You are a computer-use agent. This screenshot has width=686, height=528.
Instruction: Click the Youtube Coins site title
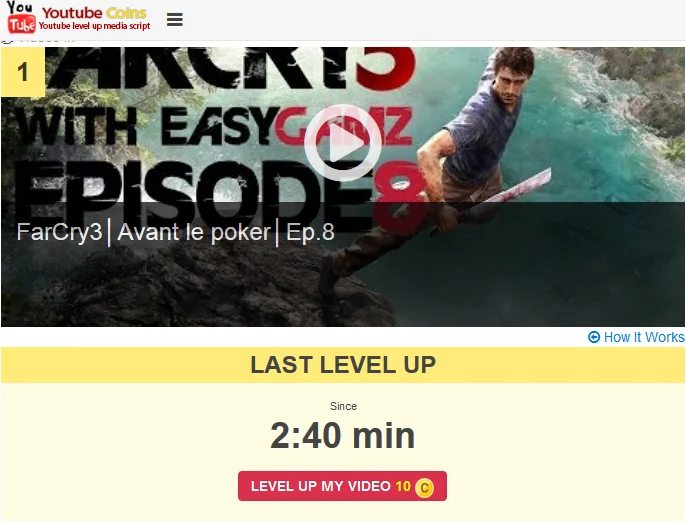[x=94, y=13]
